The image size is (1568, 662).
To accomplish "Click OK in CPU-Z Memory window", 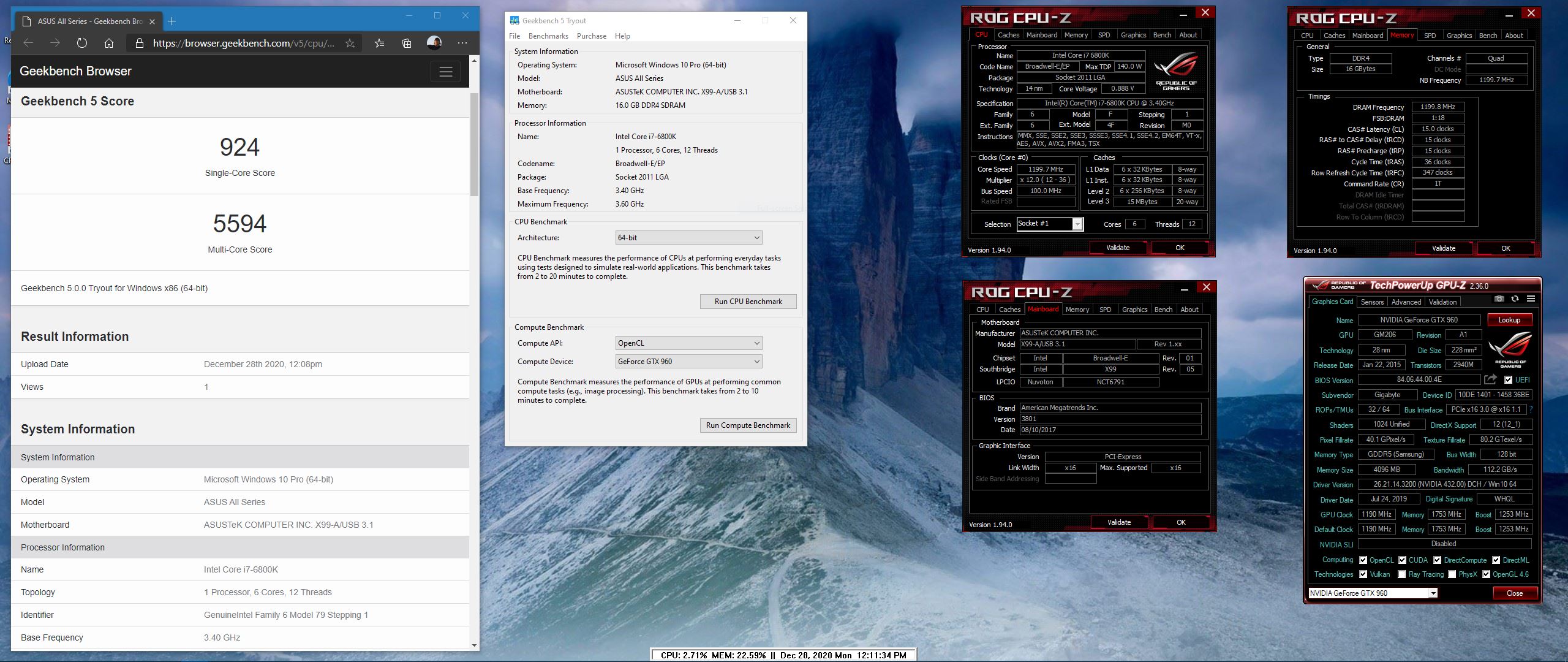I will coord(1506,248).
